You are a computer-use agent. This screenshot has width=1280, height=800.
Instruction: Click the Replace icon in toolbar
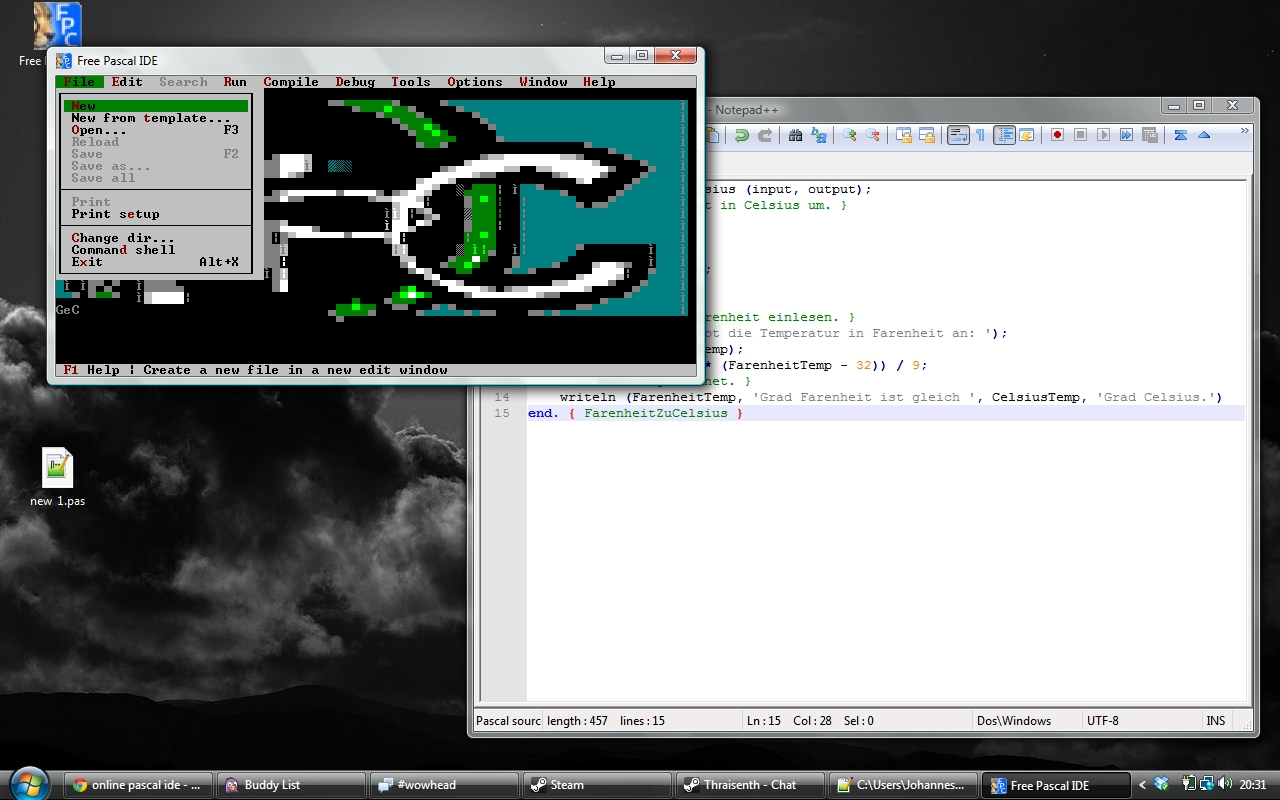click(x=819, y=135)
